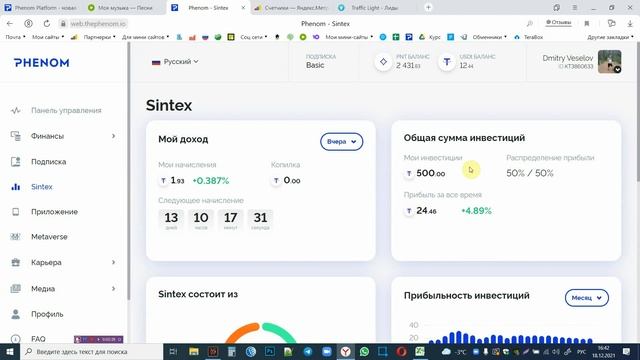
Task: Open the Профиль page
Action: [47, 314]
